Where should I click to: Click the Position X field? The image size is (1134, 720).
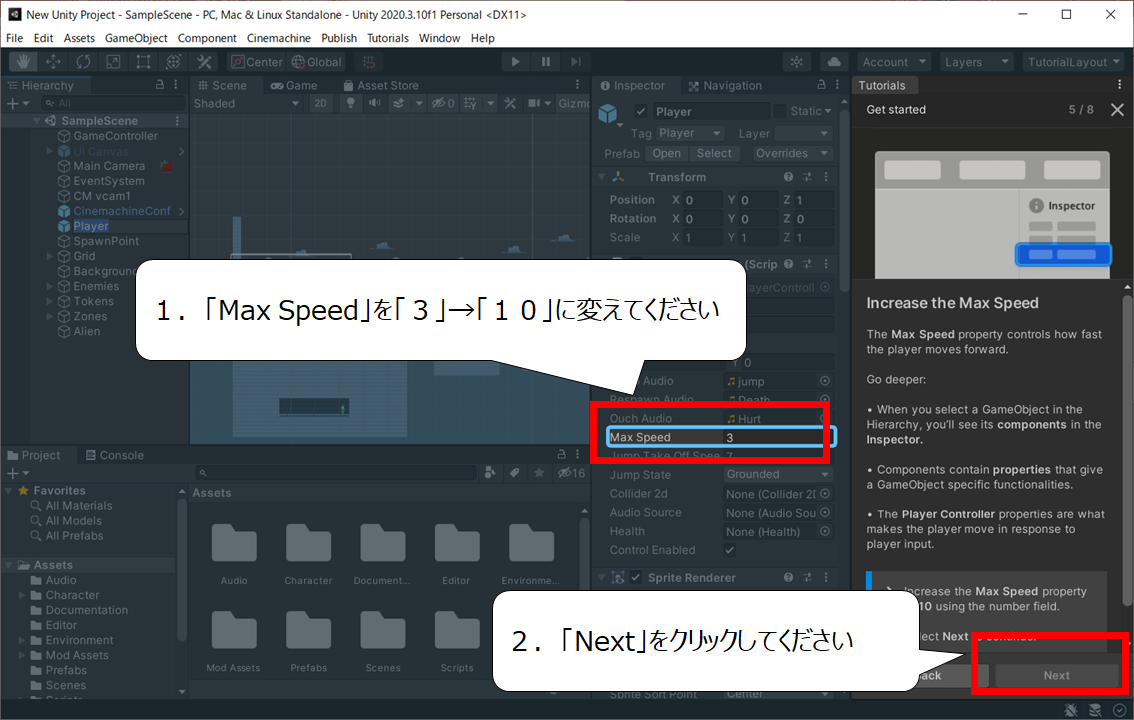(702, 200)
